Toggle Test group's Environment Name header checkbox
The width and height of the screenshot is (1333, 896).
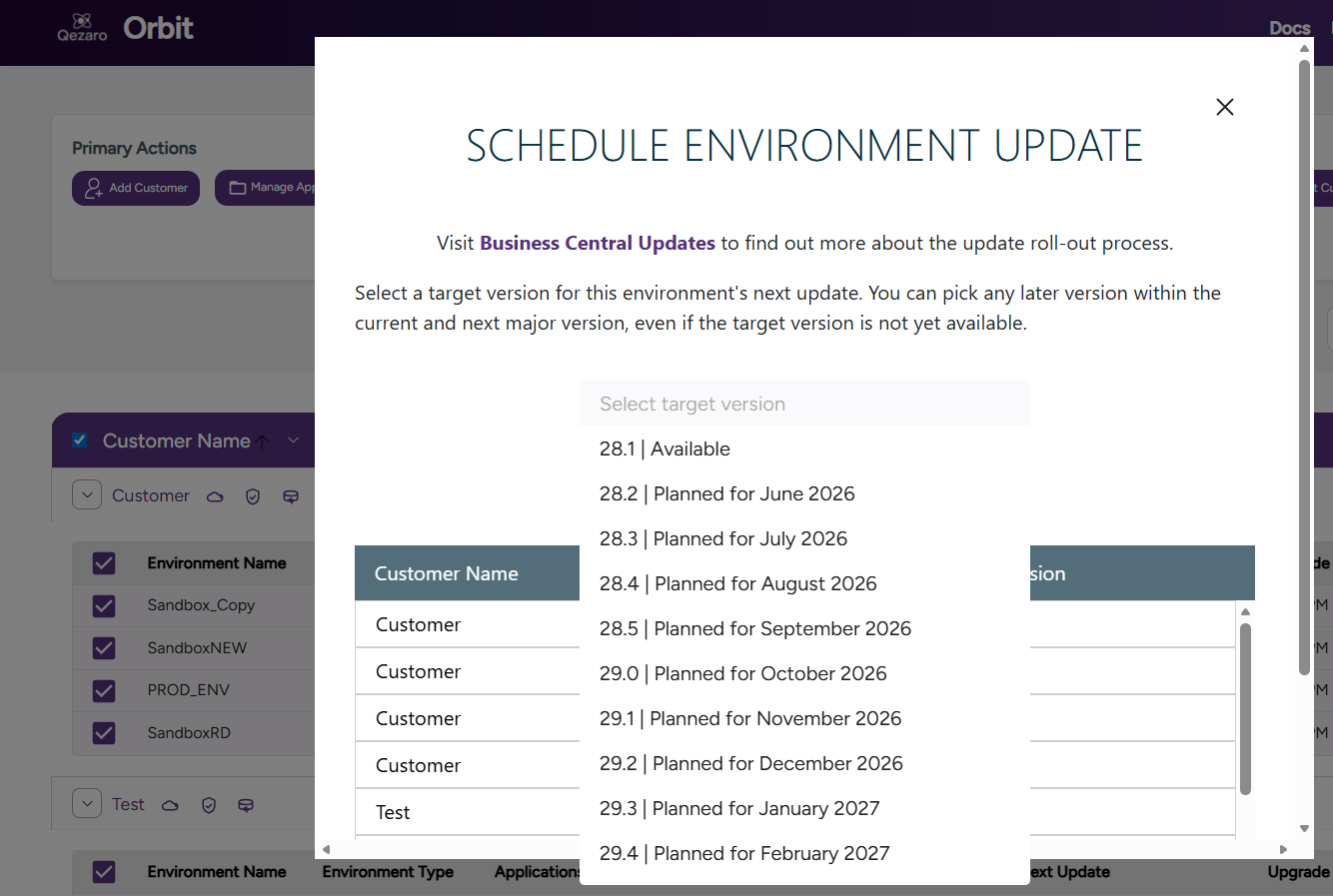pos(104,872)
